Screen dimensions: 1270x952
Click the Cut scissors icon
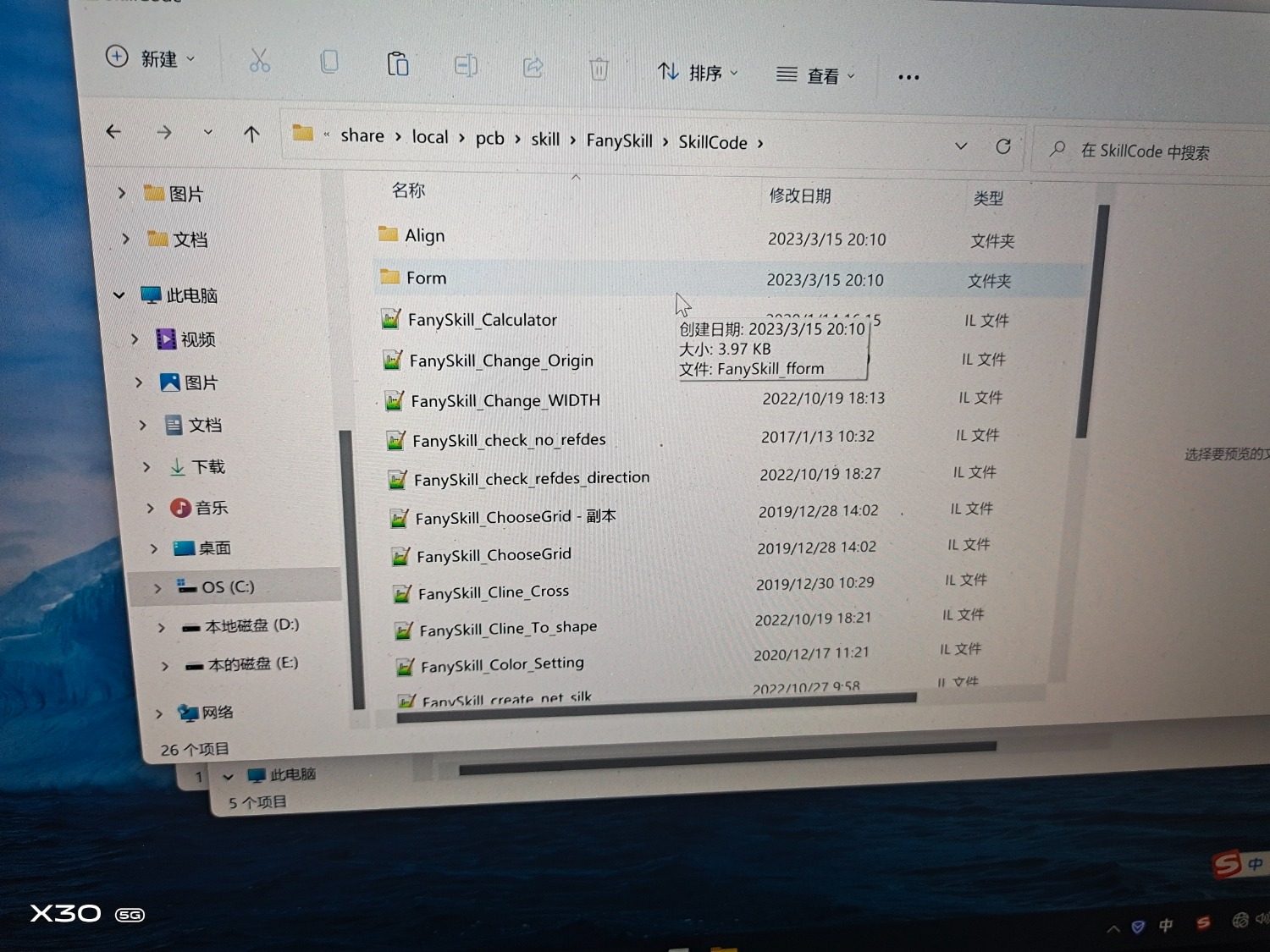click(259, 61)
